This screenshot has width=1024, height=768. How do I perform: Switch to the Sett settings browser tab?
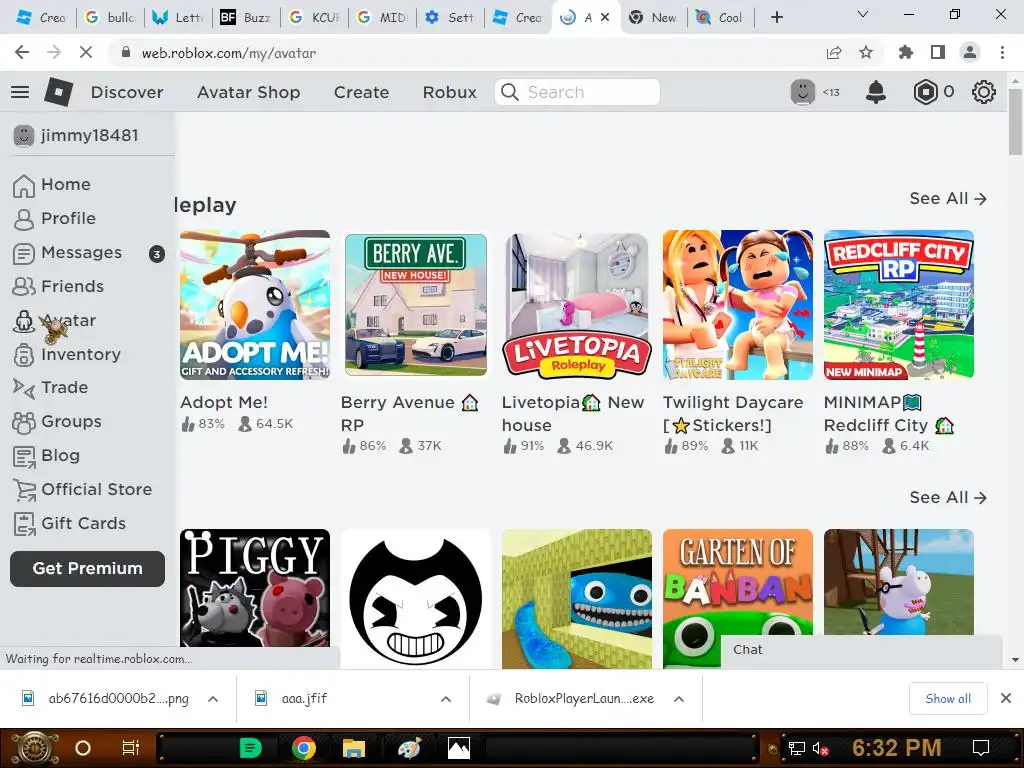pos(449,18)
